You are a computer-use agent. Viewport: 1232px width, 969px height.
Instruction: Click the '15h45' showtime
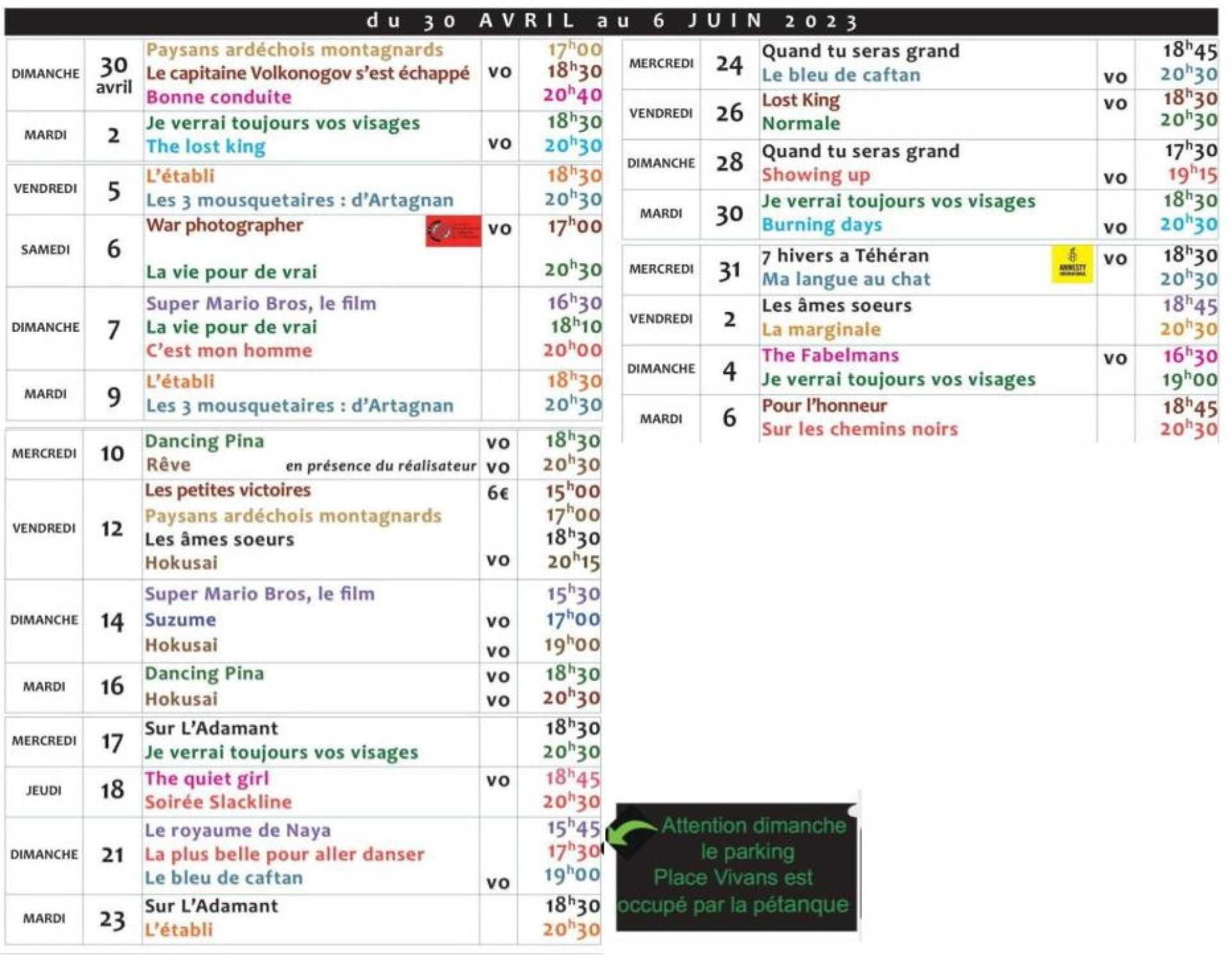[573, 828]
